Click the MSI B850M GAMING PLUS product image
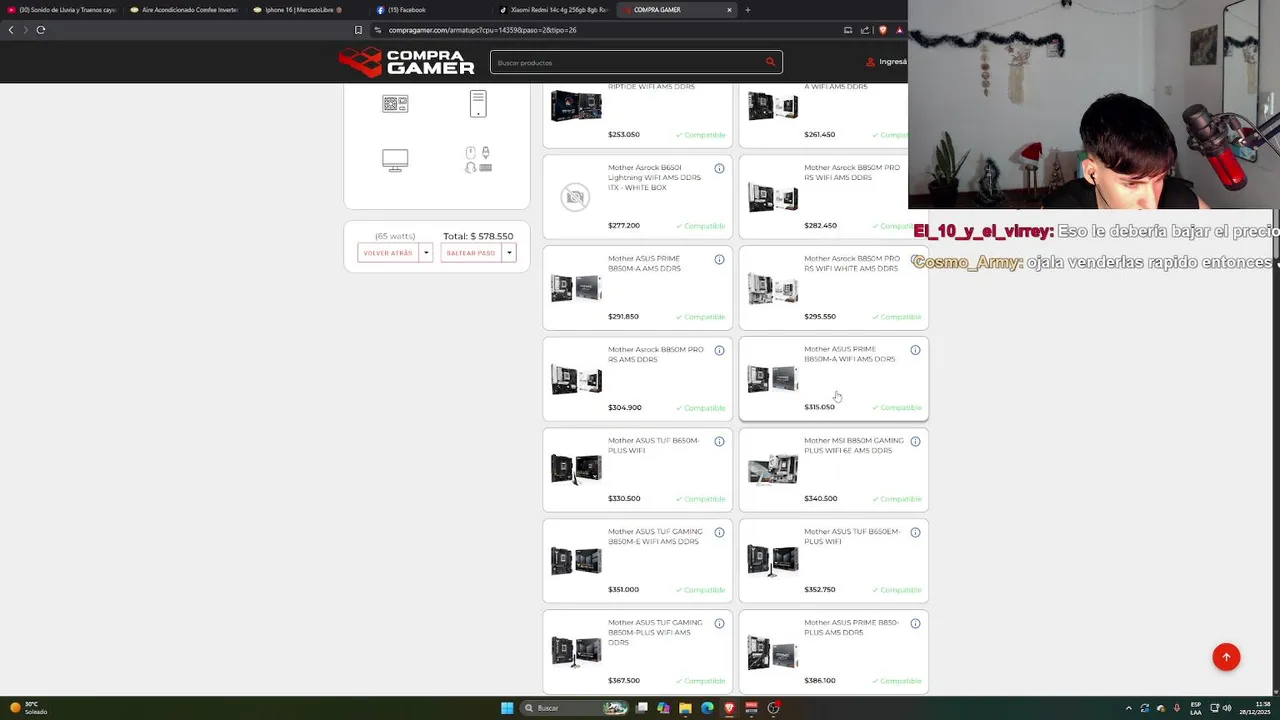This screenshot has height=720, width=1280. point(773,469)
